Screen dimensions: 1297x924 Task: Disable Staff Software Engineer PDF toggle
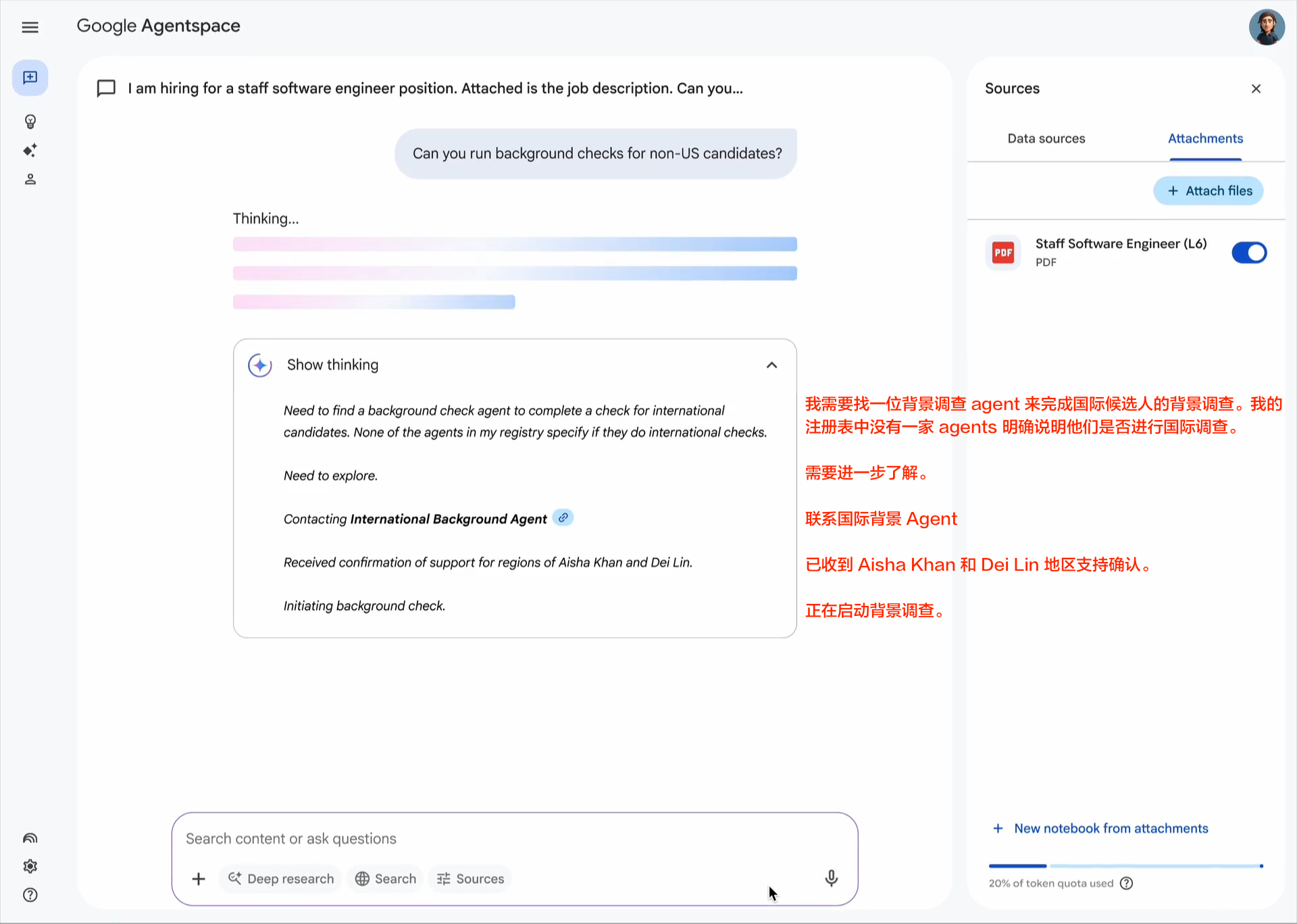(1248, 253)
